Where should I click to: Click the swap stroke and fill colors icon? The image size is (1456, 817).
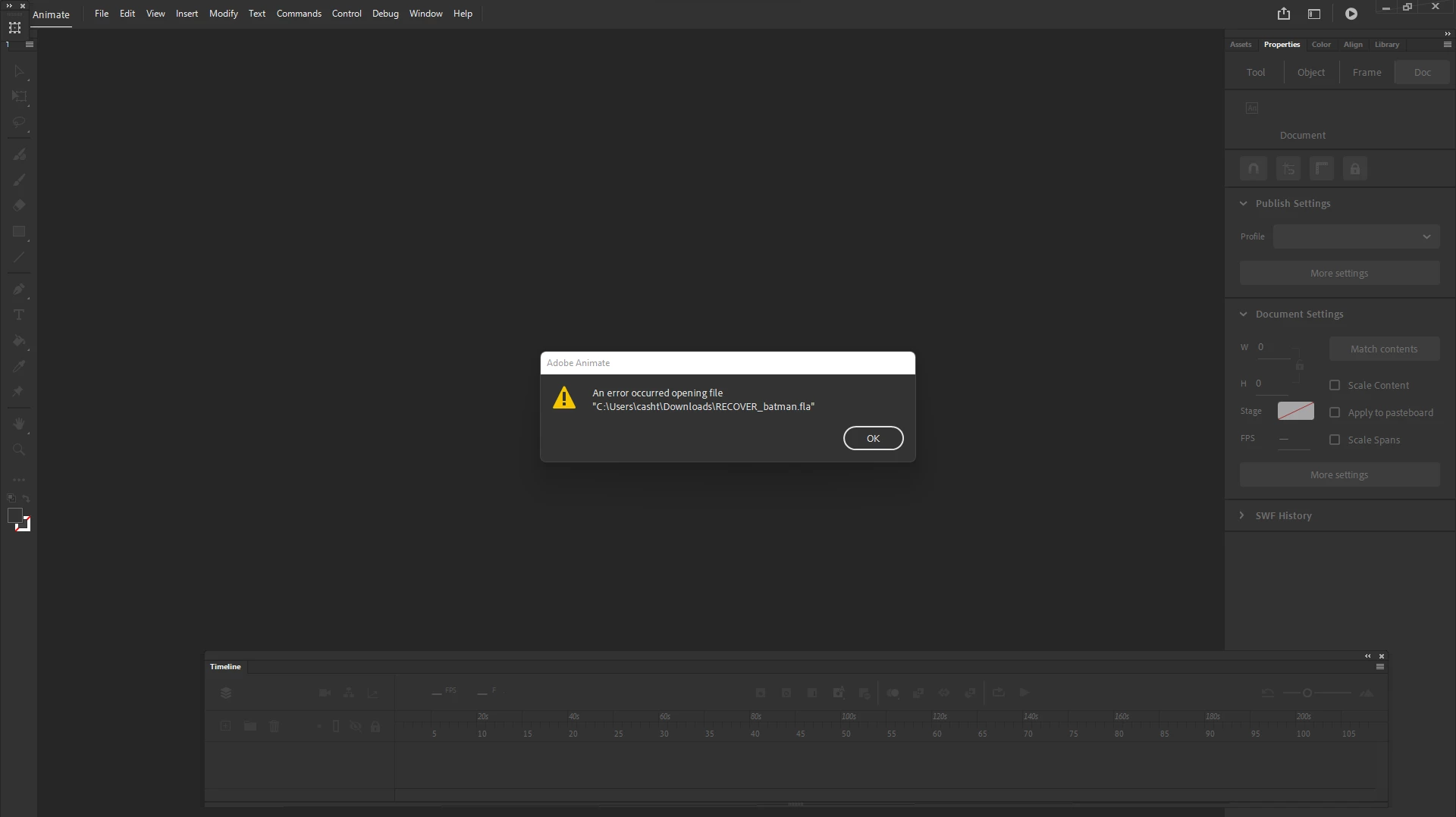click(26, 498)
